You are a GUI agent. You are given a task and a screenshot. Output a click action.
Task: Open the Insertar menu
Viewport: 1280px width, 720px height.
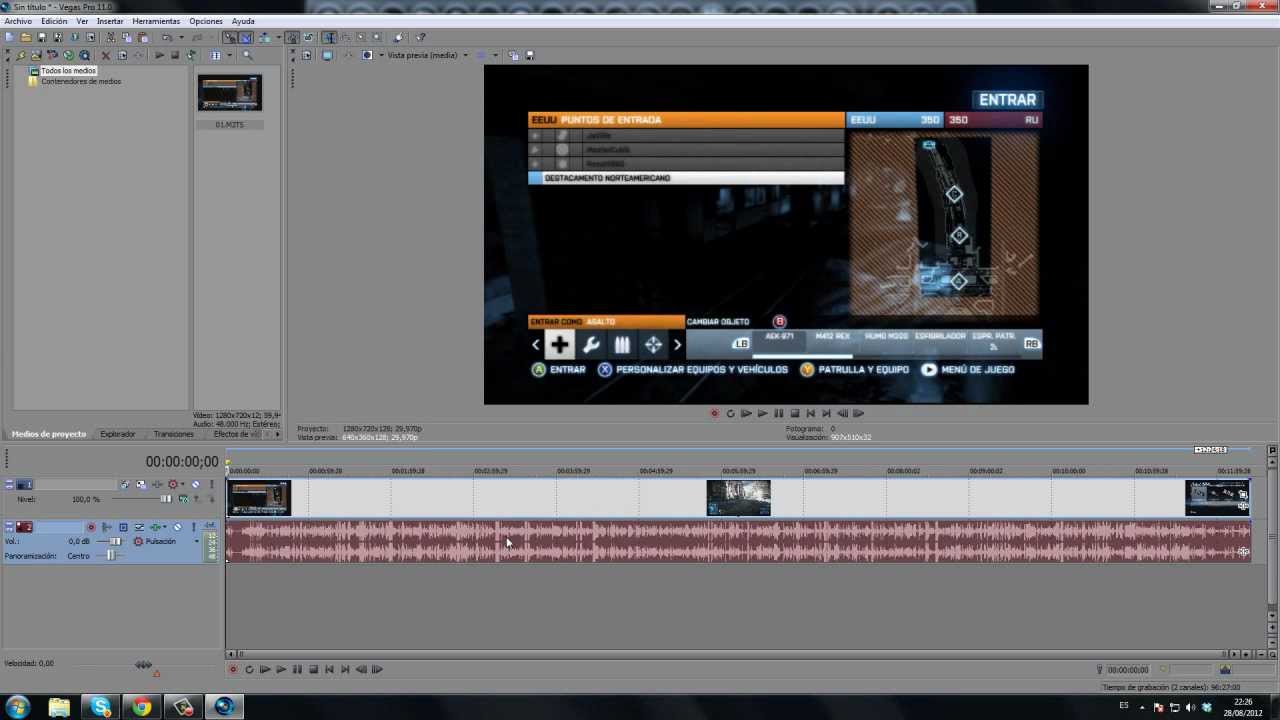110,21
